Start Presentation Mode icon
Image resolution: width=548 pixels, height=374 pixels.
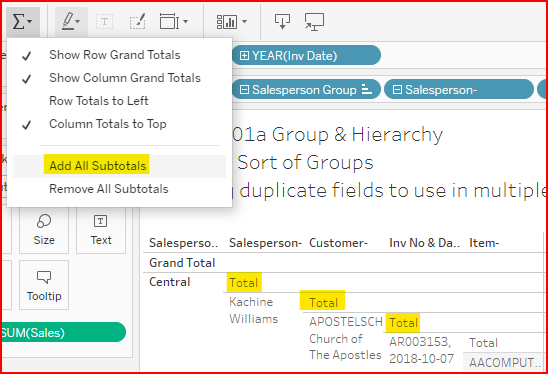pos(314,22)
